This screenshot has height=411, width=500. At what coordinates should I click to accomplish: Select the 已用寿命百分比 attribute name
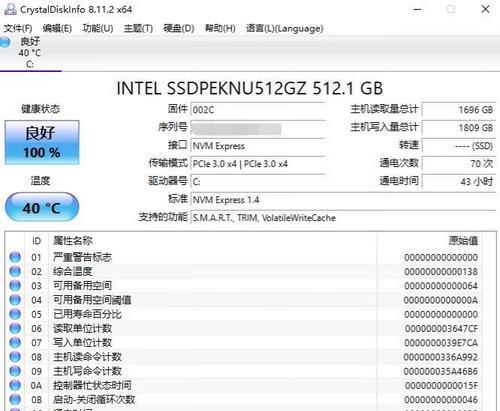tap(87, 314)
